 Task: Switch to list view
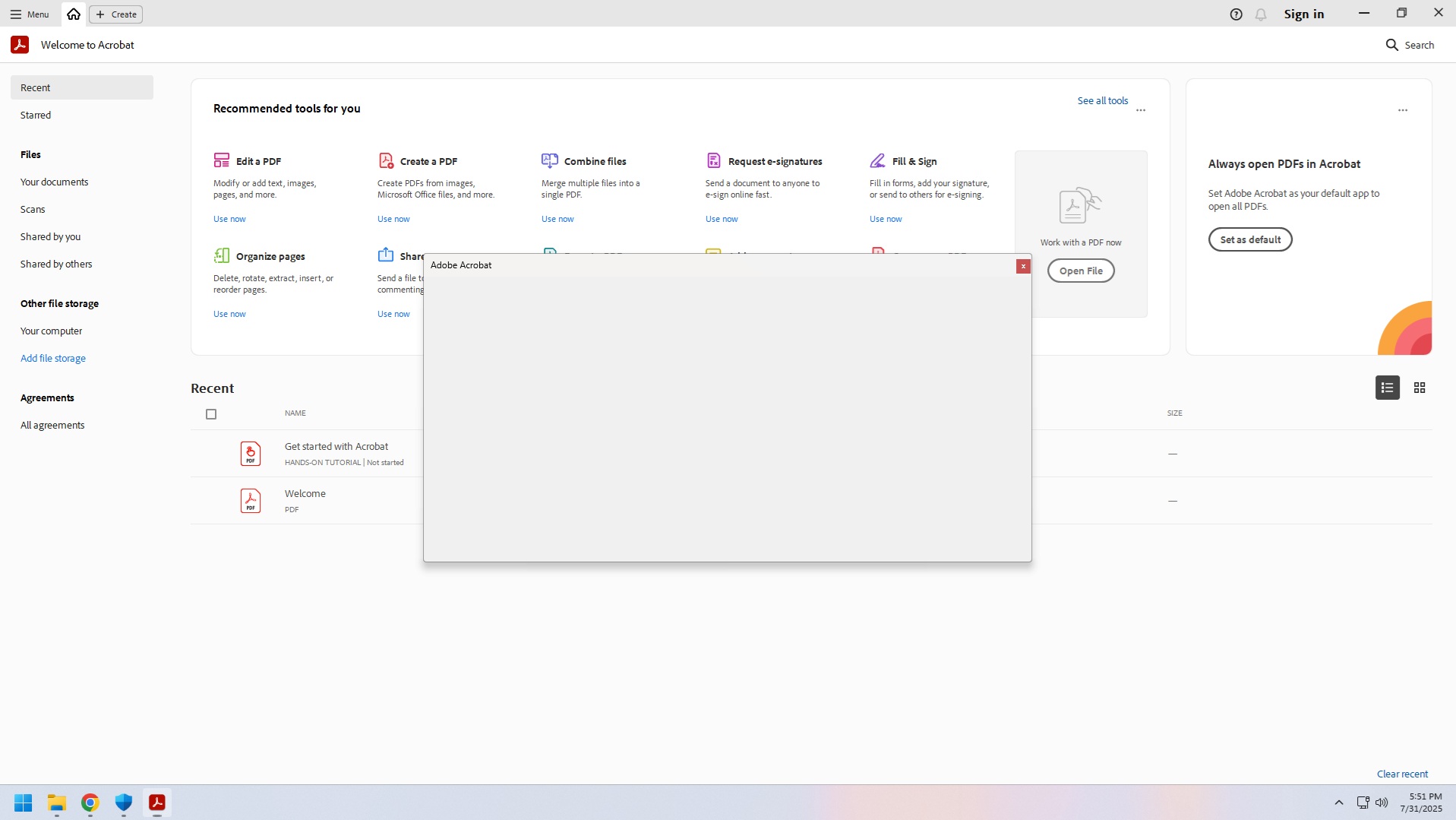click(1387, 388)
